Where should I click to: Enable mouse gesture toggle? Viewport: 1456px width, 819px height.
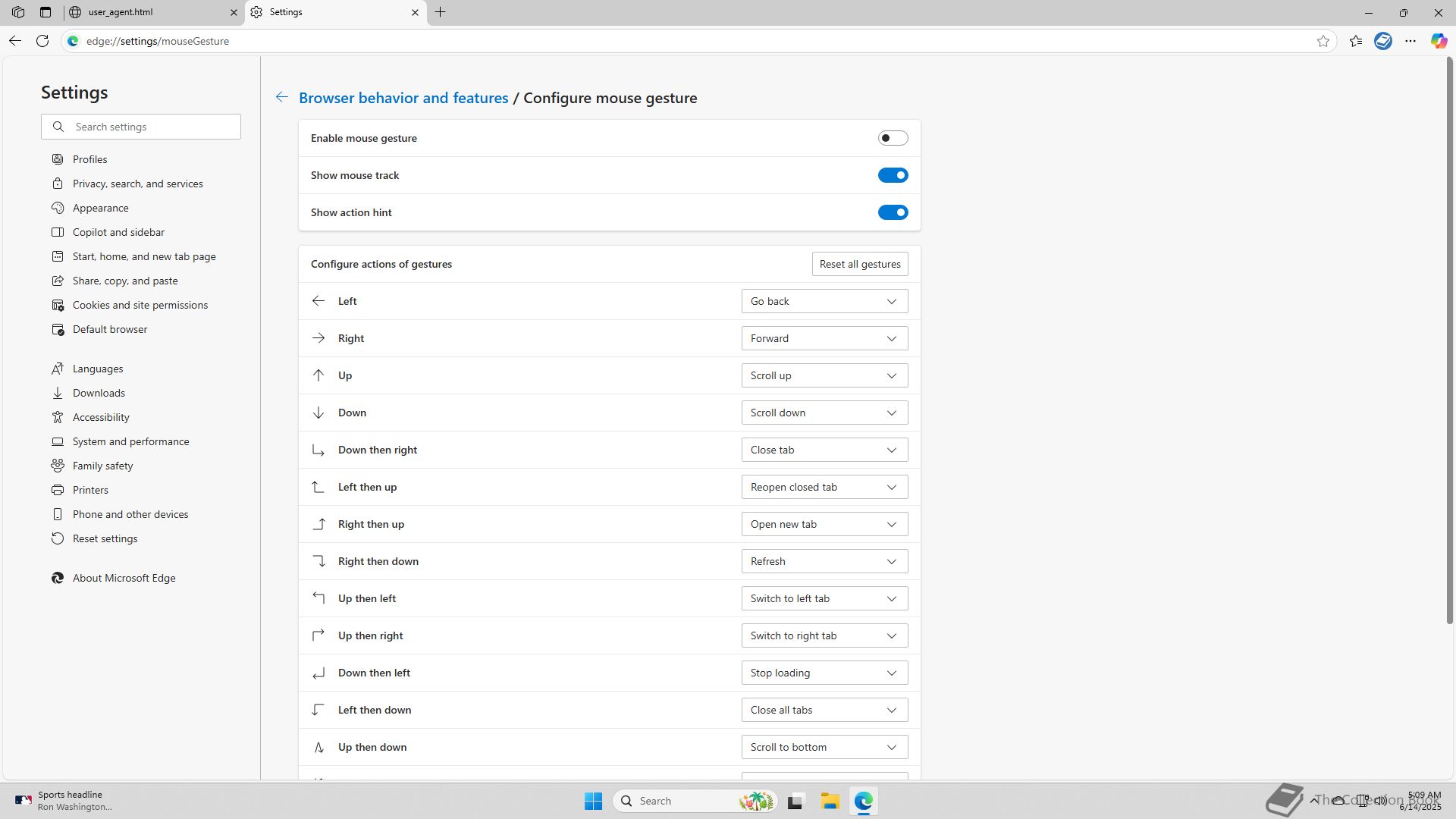coord(893,138)
